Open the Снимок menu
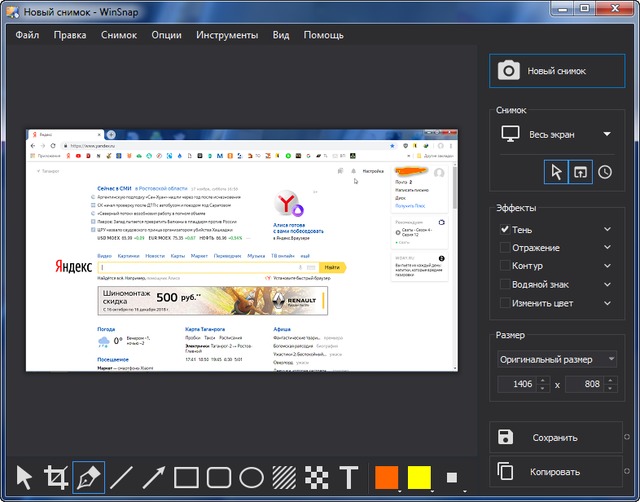Screen dimensions: 640x502 pyautogui.click(x=119, y=35)
